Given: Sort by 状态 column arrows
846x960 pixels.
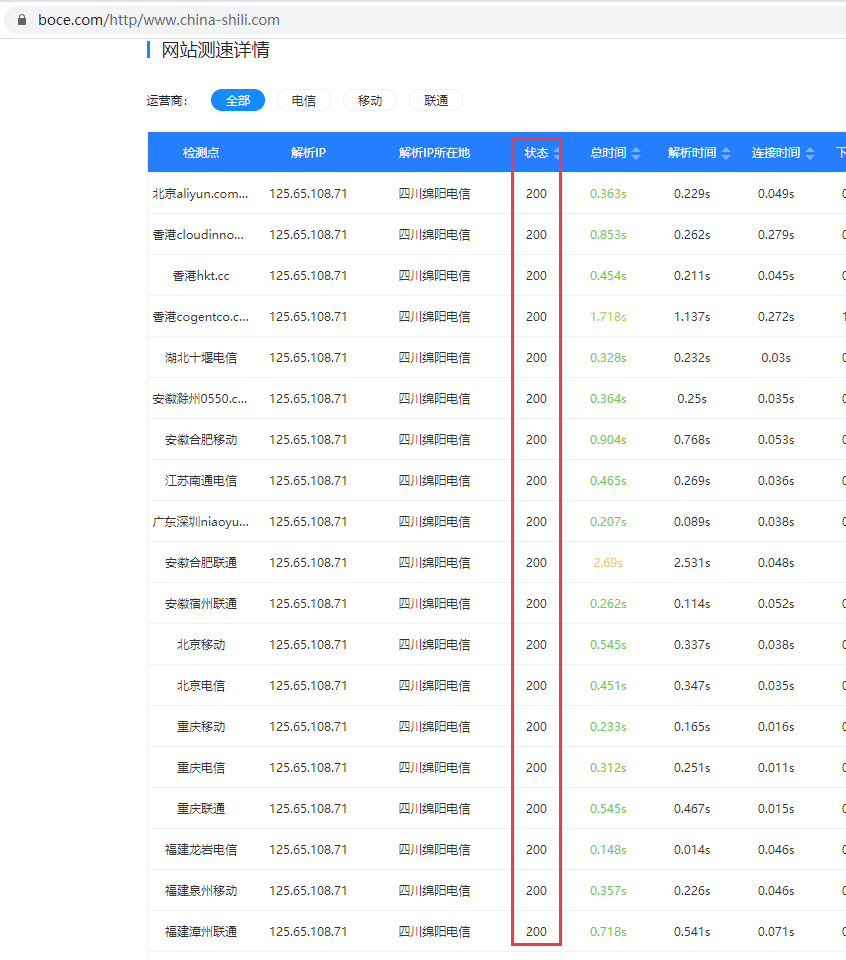Looking at the screenshot, I should point(557,153).
